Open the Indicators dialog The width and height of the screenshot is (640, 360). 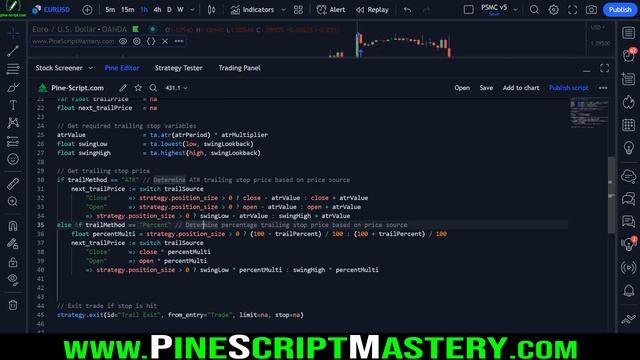252,10
